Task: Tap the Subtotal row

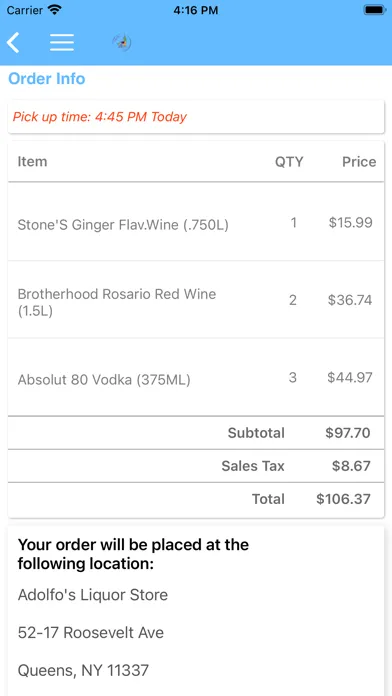Action: (196, 433)
